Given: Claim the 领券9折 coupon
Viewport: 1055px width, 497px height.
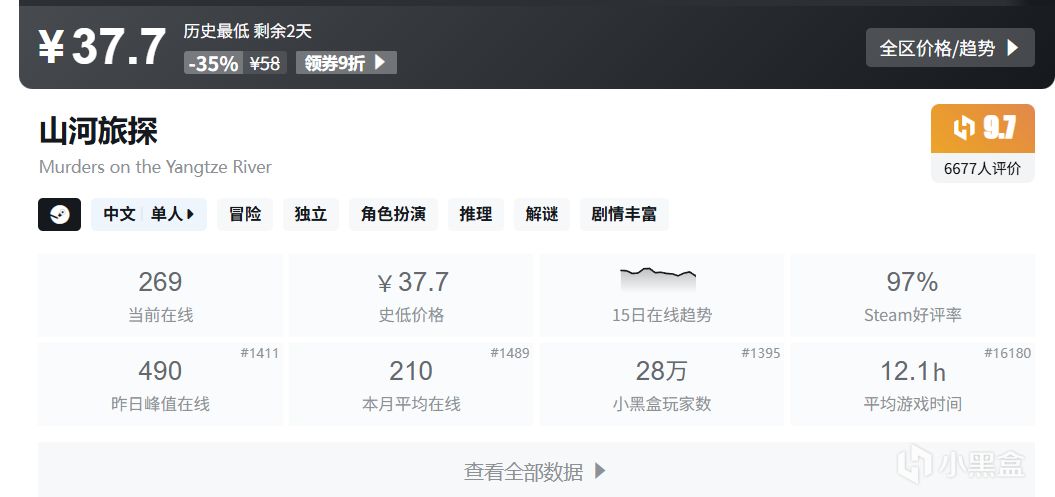Looking at the screenshot, I should click(x=346, y=63).
